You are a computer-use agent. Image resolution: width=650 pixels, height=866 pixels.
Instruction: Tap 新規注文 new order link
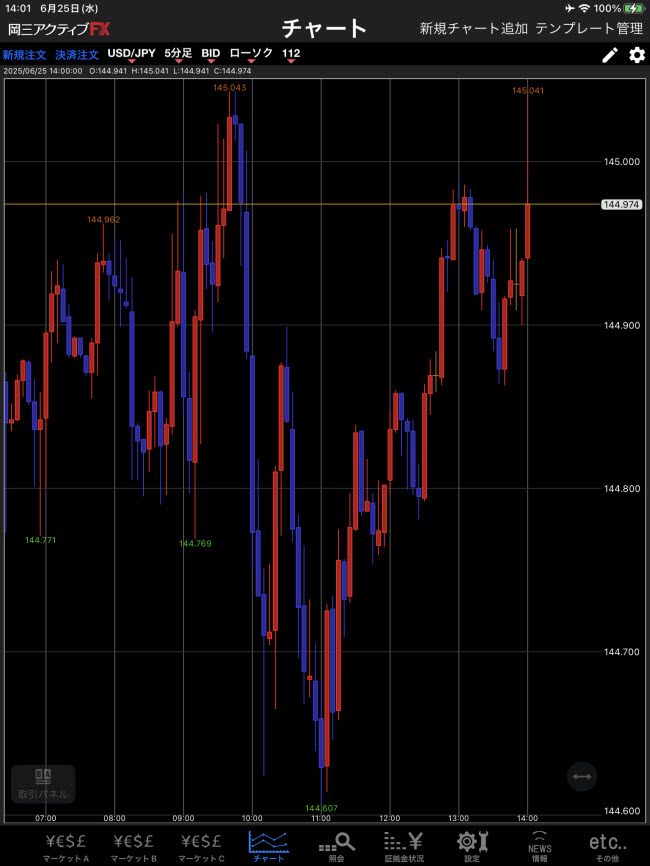[24, 55]
